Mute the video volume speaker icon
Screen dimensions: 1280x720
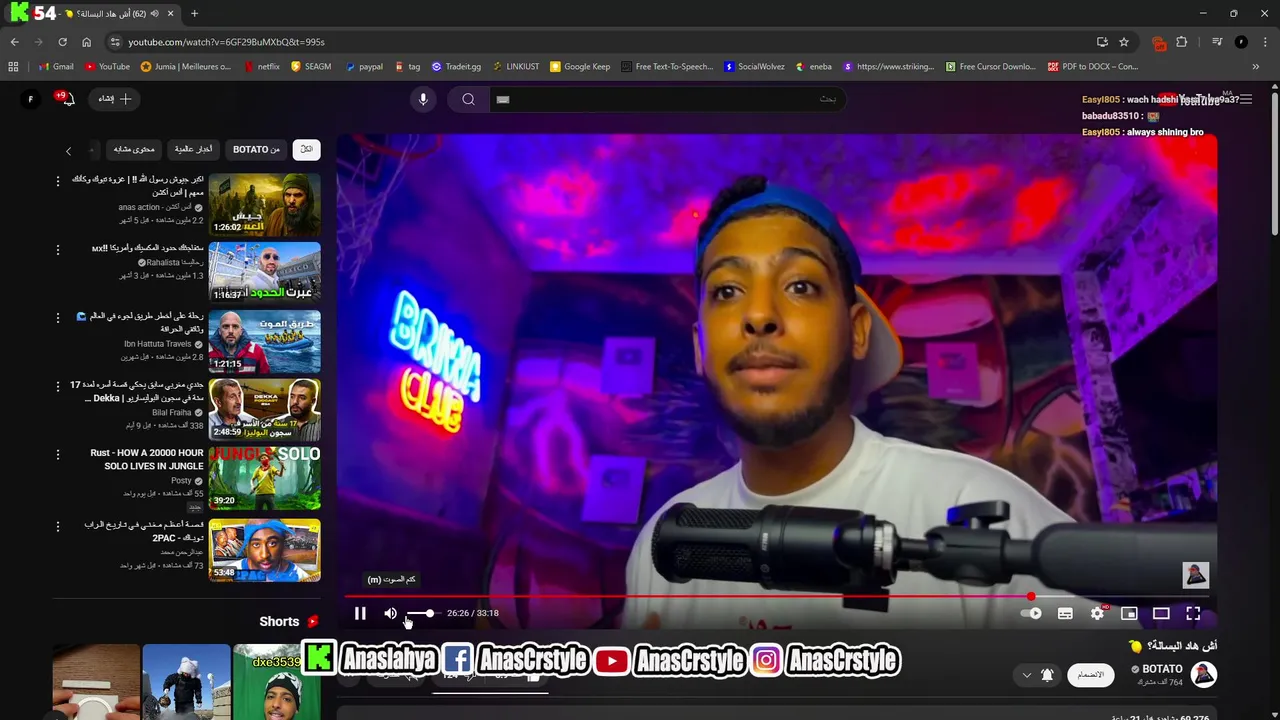[x=390, y=613]
